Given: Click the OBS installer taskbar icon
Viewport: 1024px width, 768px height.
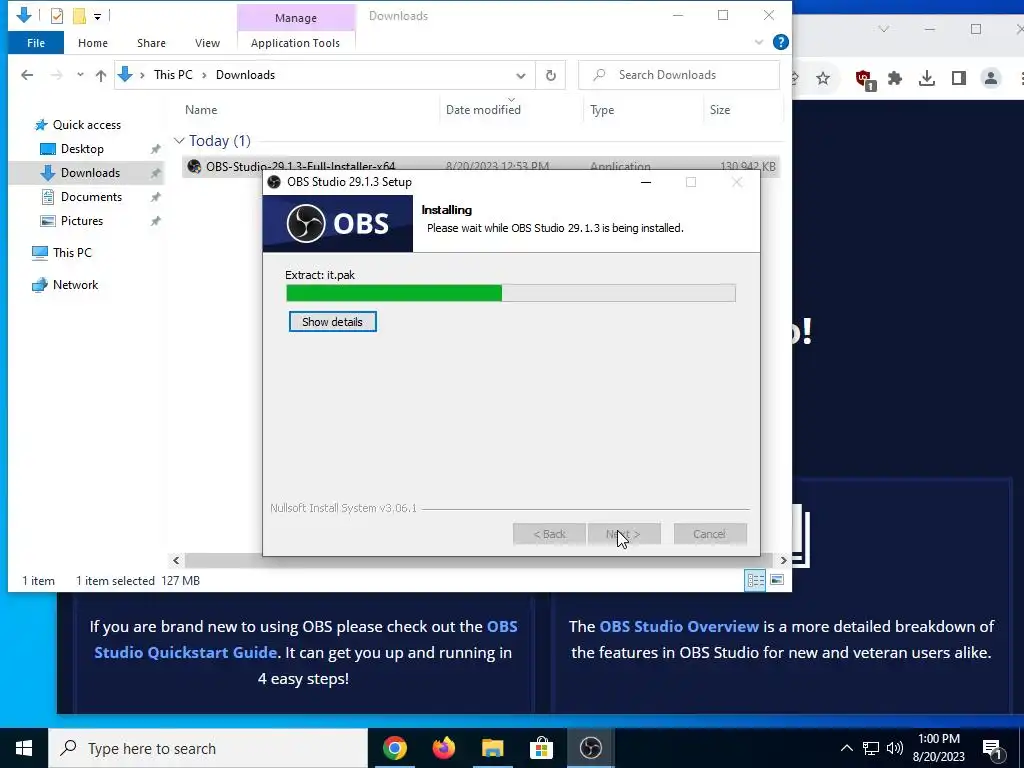Looking at the screenshot, I should (590, 748).
